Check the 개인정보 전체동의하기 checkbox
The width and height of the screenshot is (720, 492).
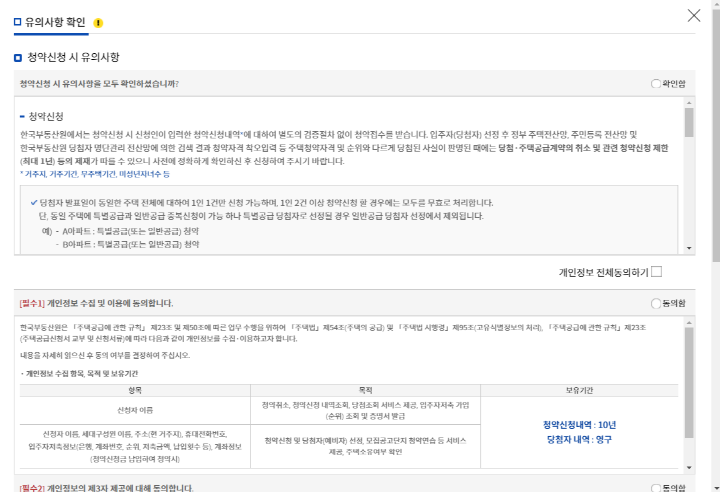(657, 272)
